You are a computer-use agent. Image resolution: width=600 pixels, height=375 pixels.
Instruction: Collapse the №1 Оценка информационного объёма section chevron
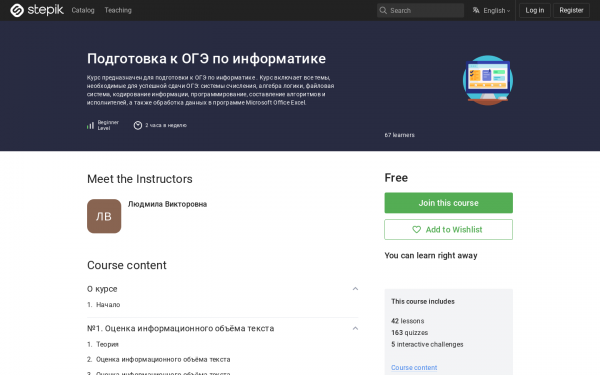(x=355, y=328)
